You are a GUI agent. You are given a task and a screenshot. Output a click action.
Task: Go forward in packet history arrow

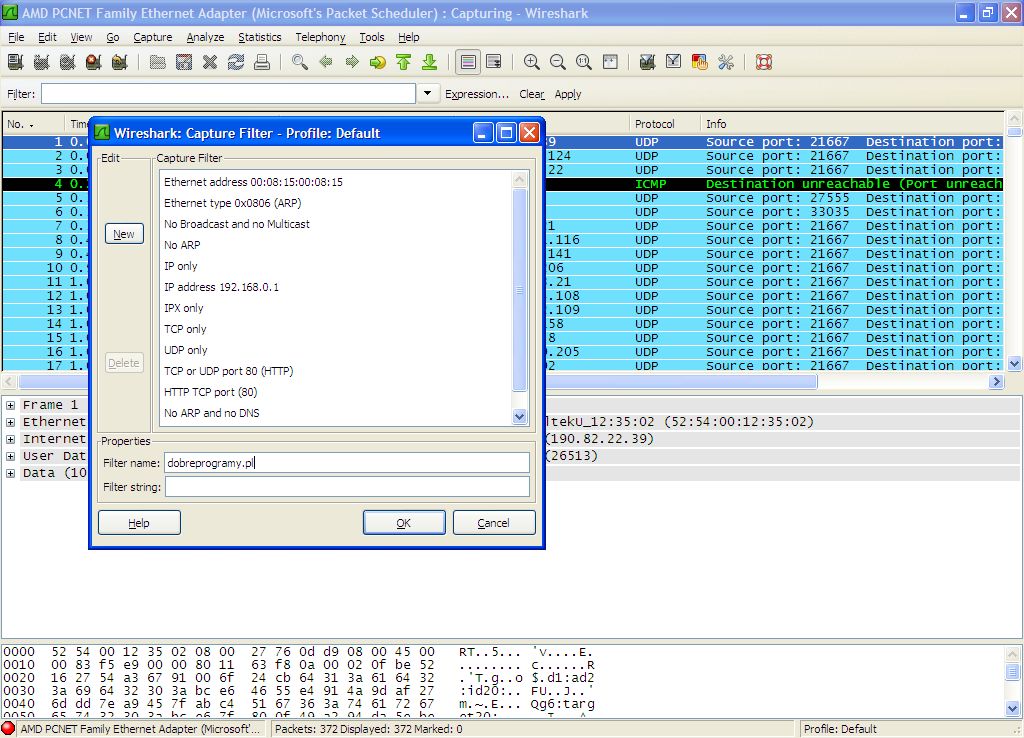pyautogui.click(x=352, y=62)
